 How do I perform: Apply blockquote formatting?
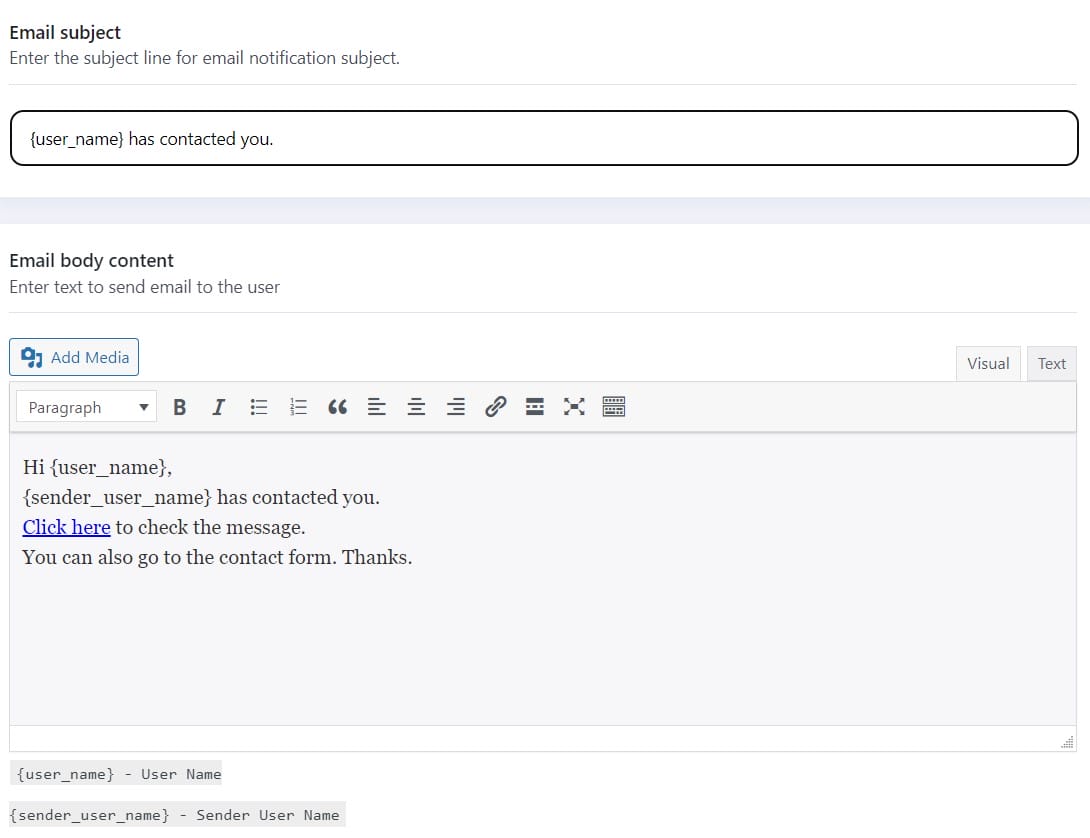tap(338, 407)
